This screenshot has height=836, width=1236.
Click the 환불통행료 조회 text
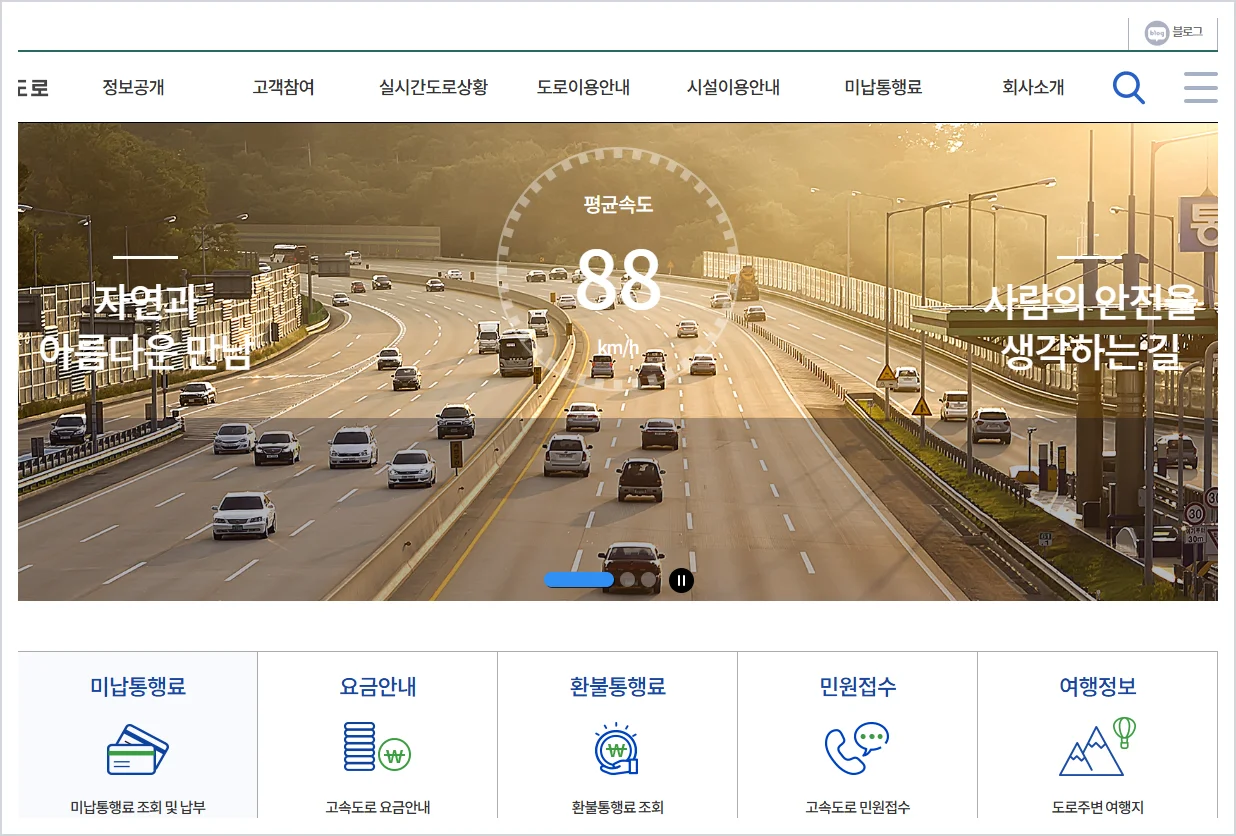click(x=618, y=807)
